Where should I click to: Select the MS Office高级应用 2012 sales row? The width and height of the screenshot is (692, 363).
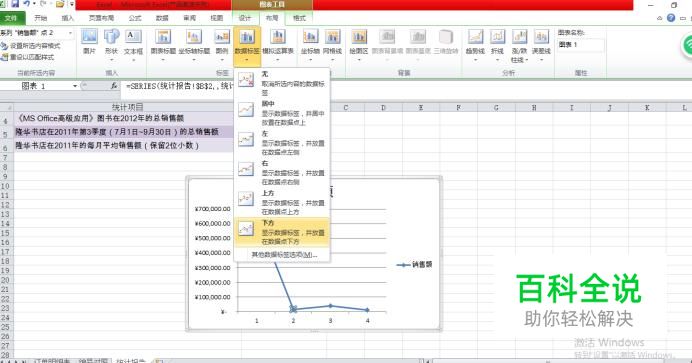click(x=124, y=118)
